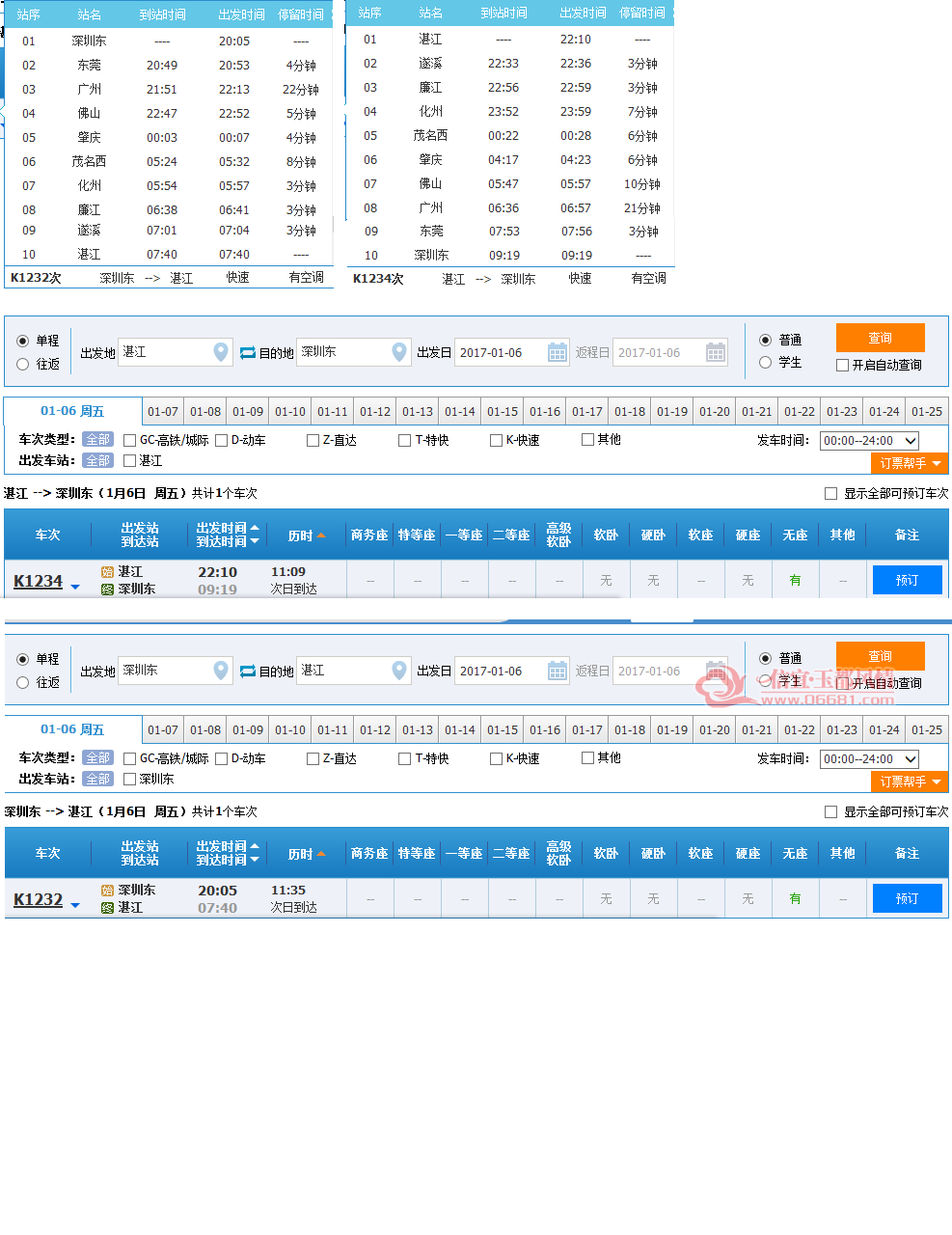
Task: Click the origin station icon beside 湛江 in the K1234 row
Action: (107, 572)
